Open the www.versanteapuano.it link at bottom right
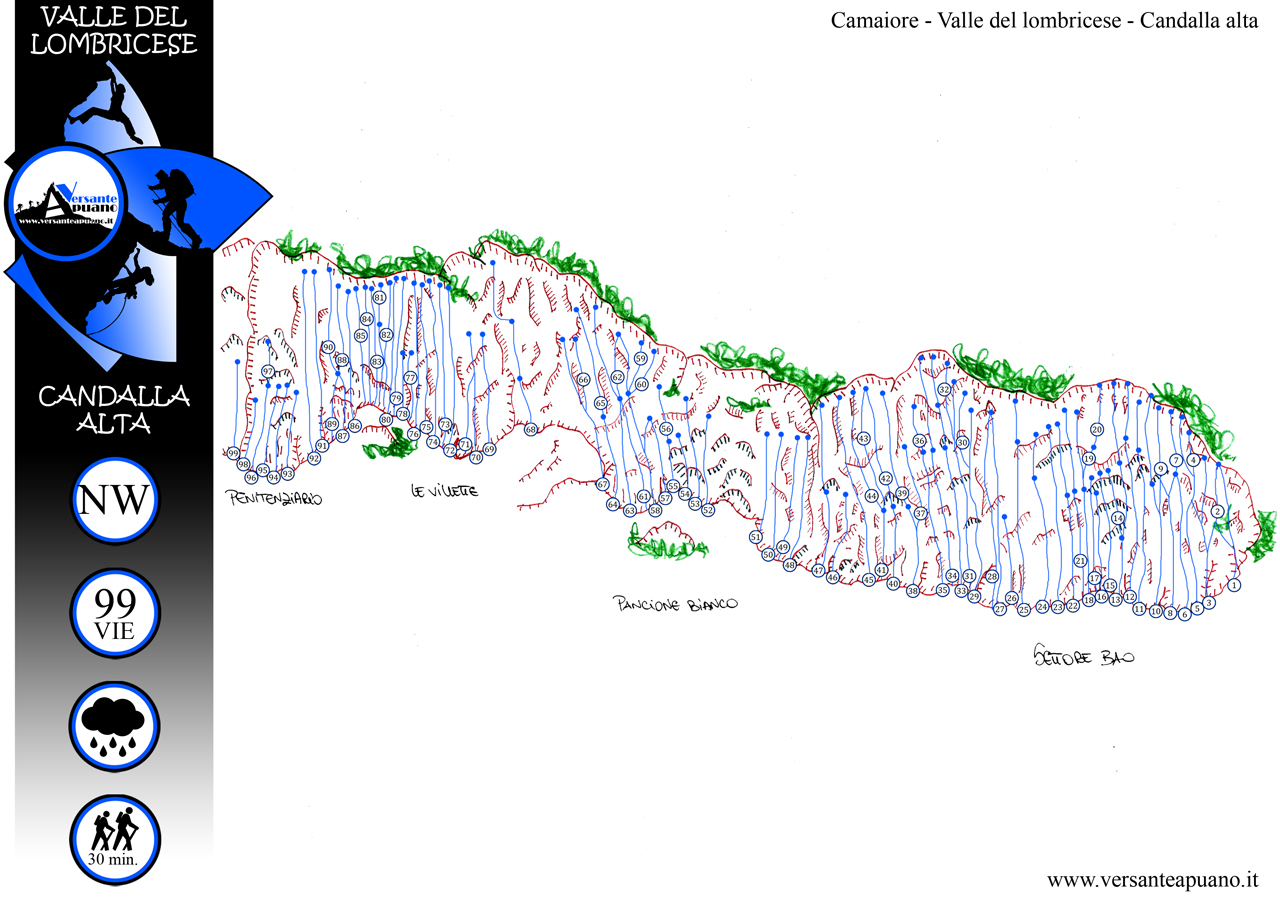This screenshot has width=1280, height=907. (x=1151, y=881)
